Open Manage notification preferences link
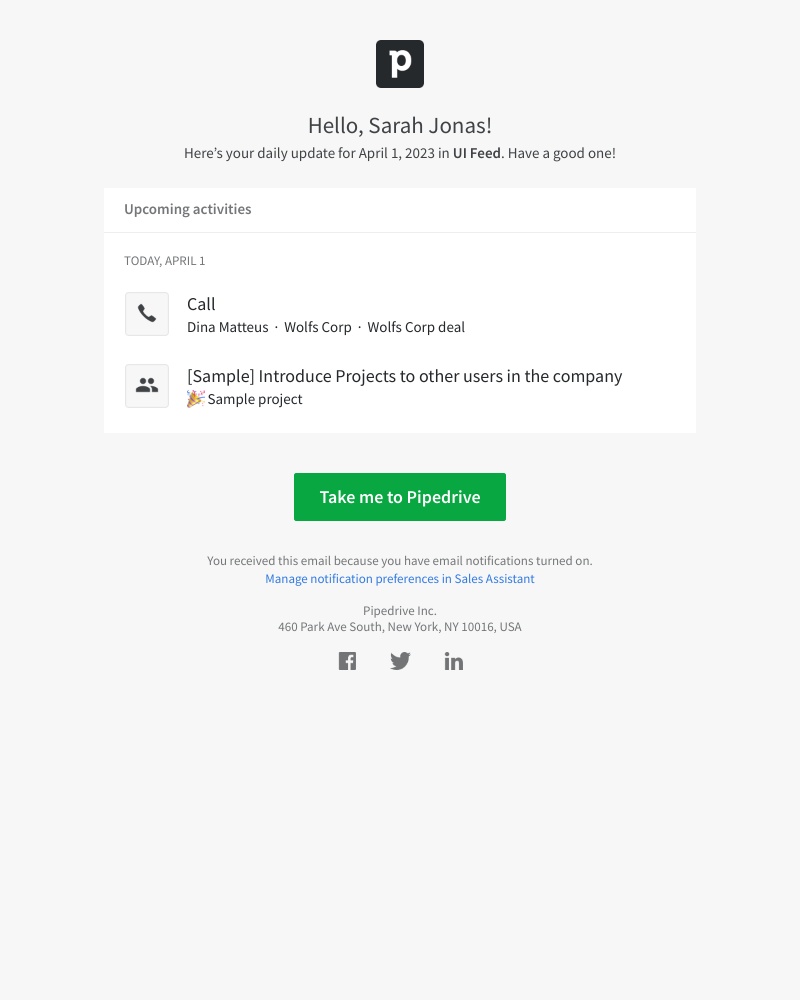 click(400, 579)
